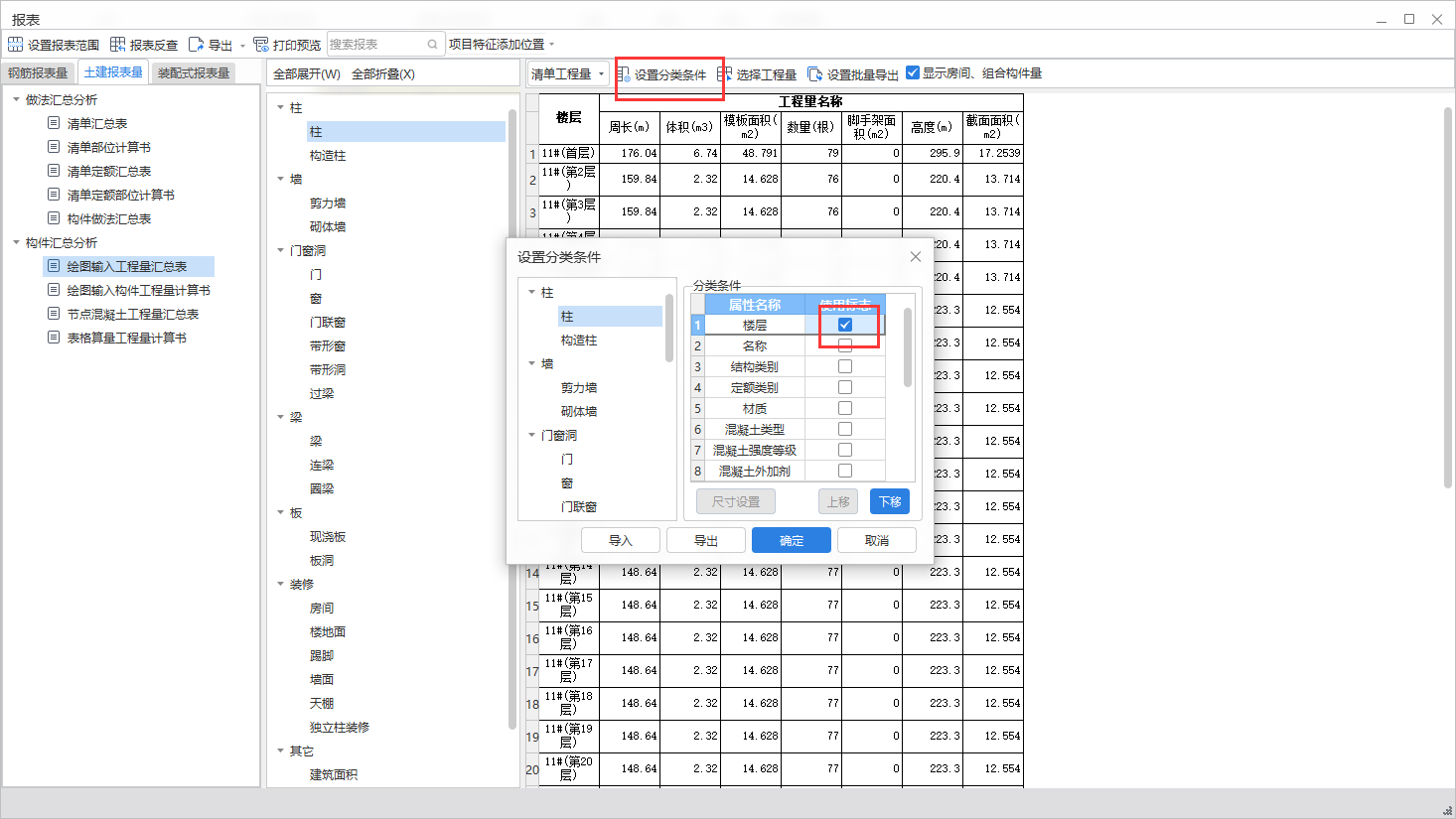Click the 设置批量导出 icon

pyautogui.click(x=815, y=74)
